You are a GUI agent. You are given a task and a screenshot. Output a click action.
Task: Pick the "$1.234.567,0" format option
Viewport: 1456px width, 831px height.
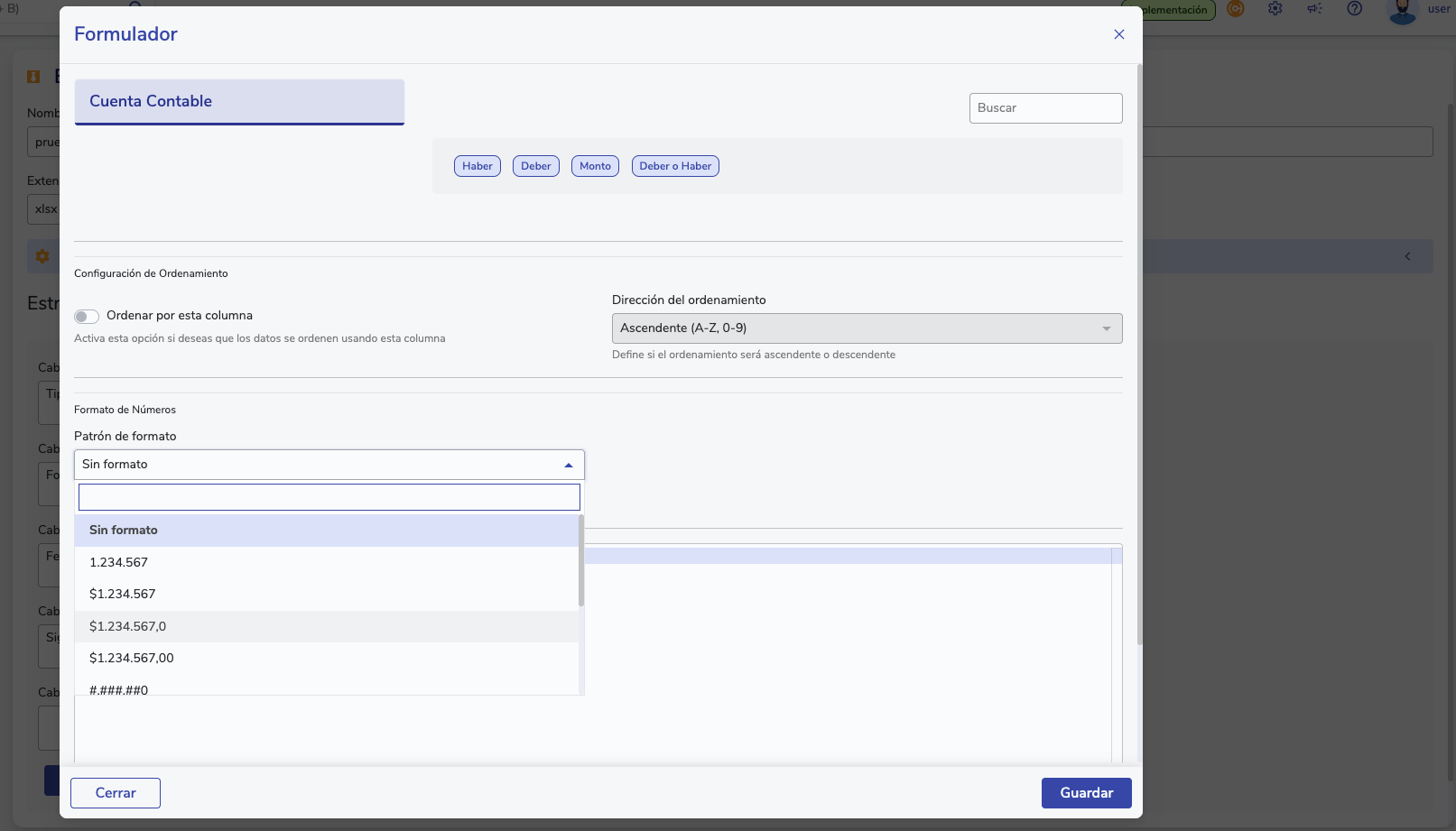click(127, 626)
